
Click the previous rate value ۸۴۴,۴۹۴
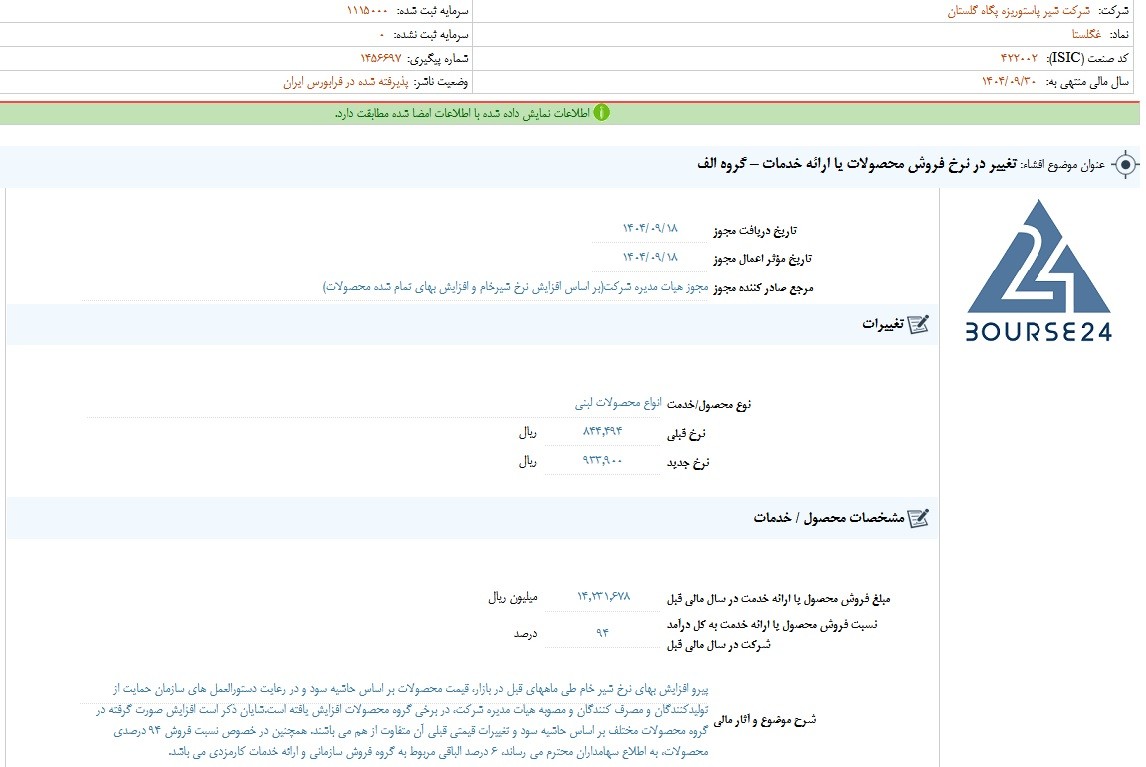point(602,431)
